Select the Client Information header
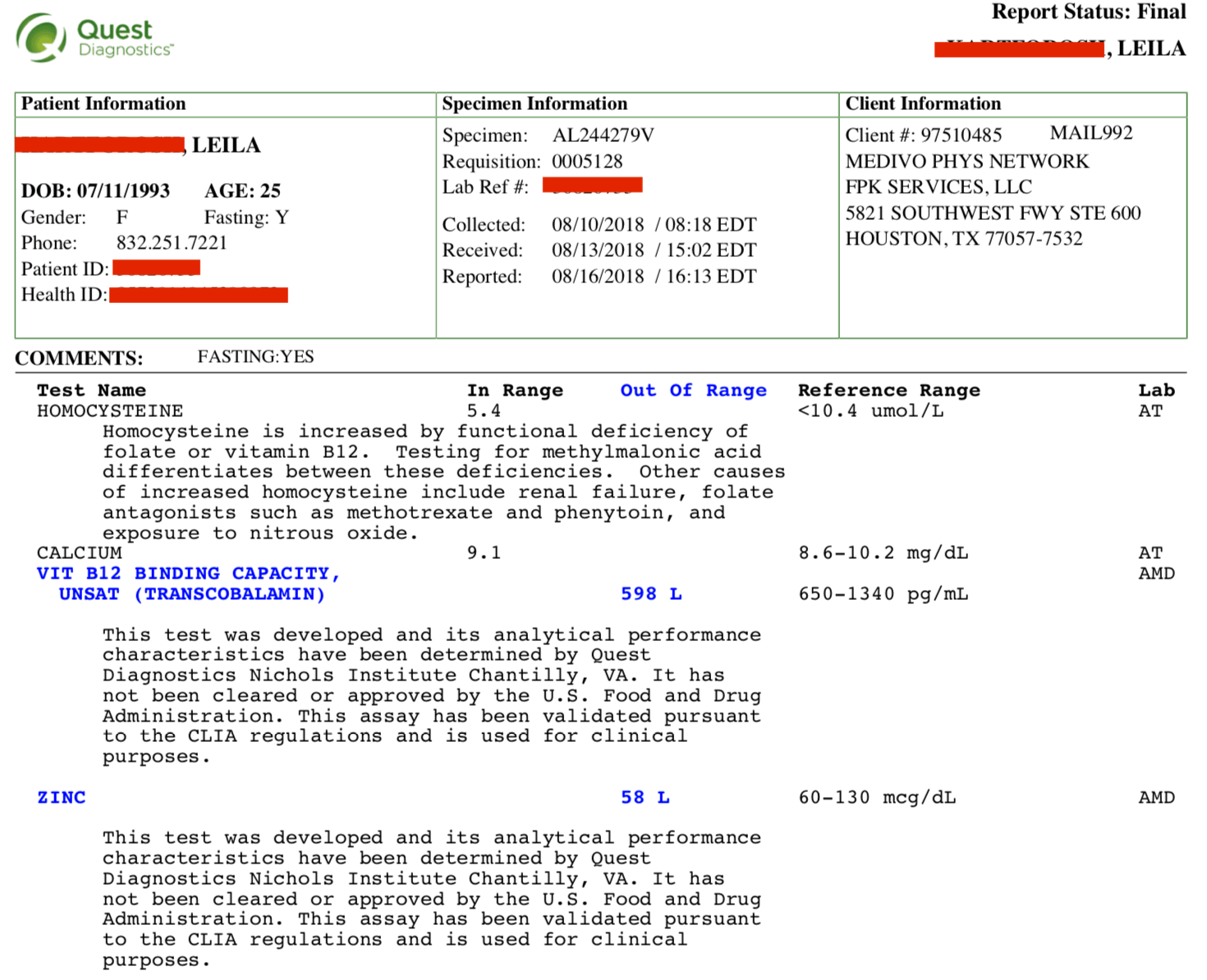 point(923,104)
